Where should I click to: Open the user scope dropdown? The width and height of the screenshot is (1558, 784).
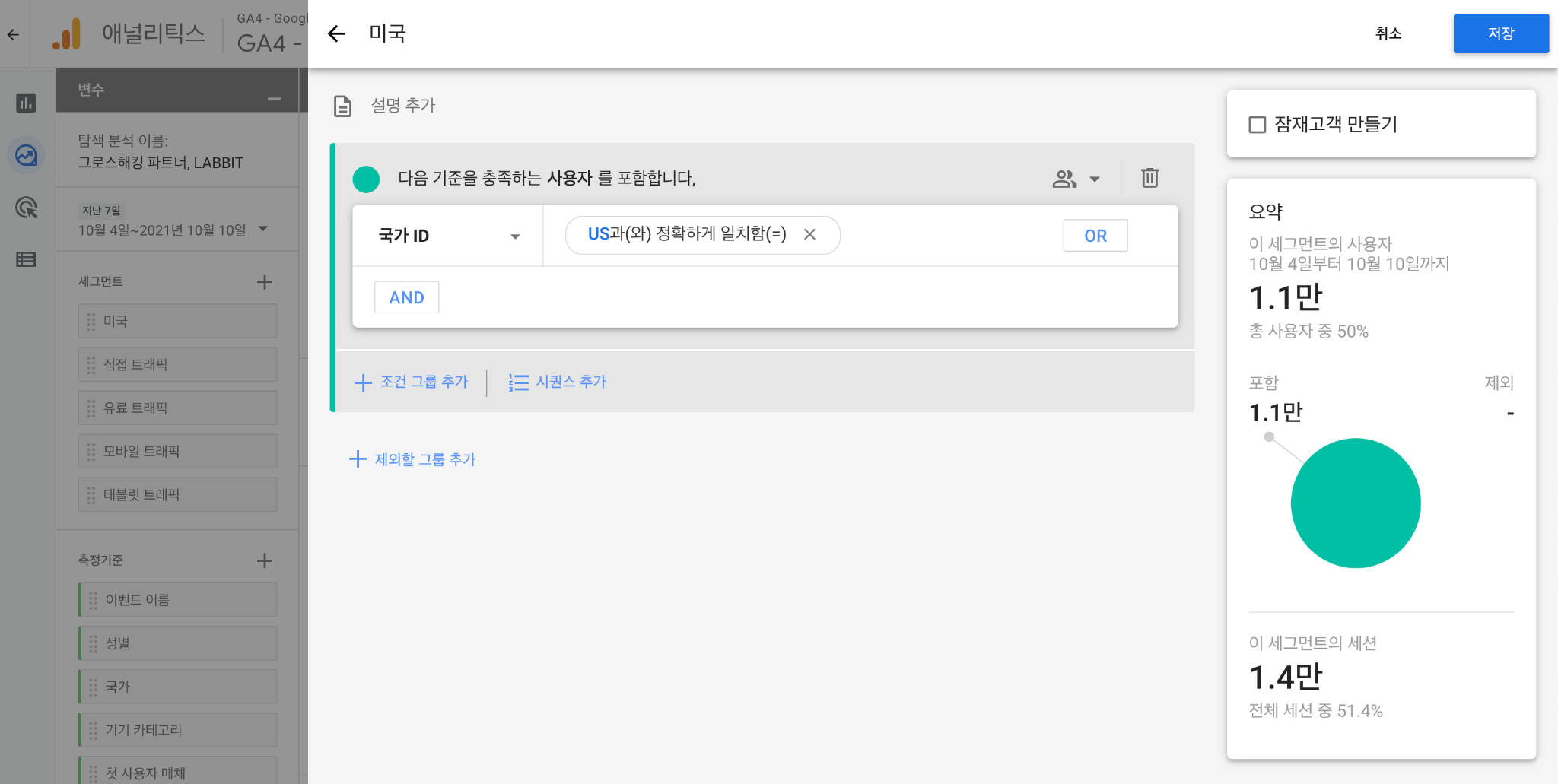point(1076,179)
